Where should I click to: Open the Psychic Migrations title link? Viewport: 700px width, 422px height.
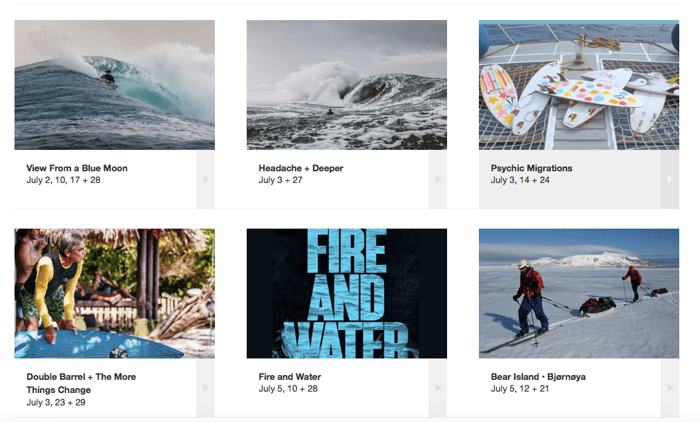(531, 168)
